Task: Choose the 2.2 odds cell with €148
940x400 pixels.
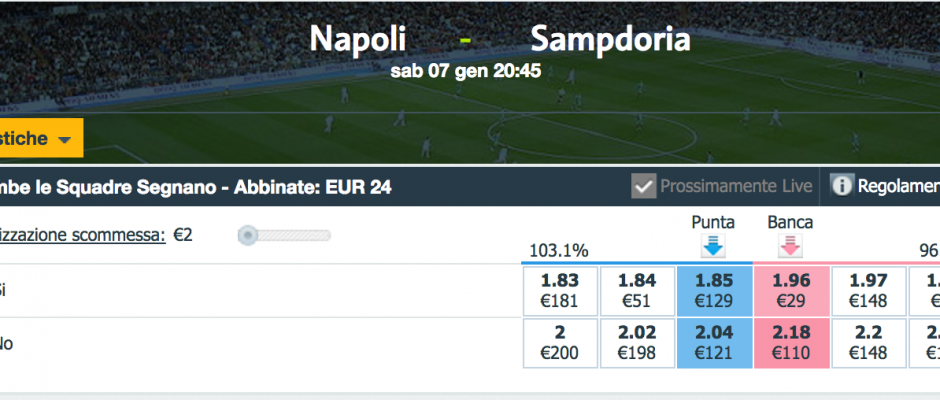Action: tap(868, 343)
